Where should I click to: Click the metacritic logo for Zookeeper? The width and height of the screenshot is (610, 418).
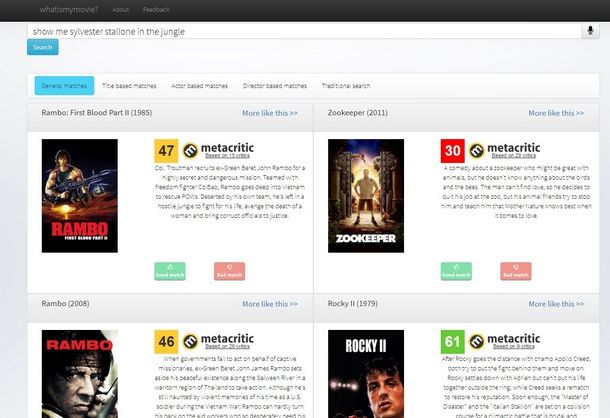pyautogui.click(x=504, y=148)
